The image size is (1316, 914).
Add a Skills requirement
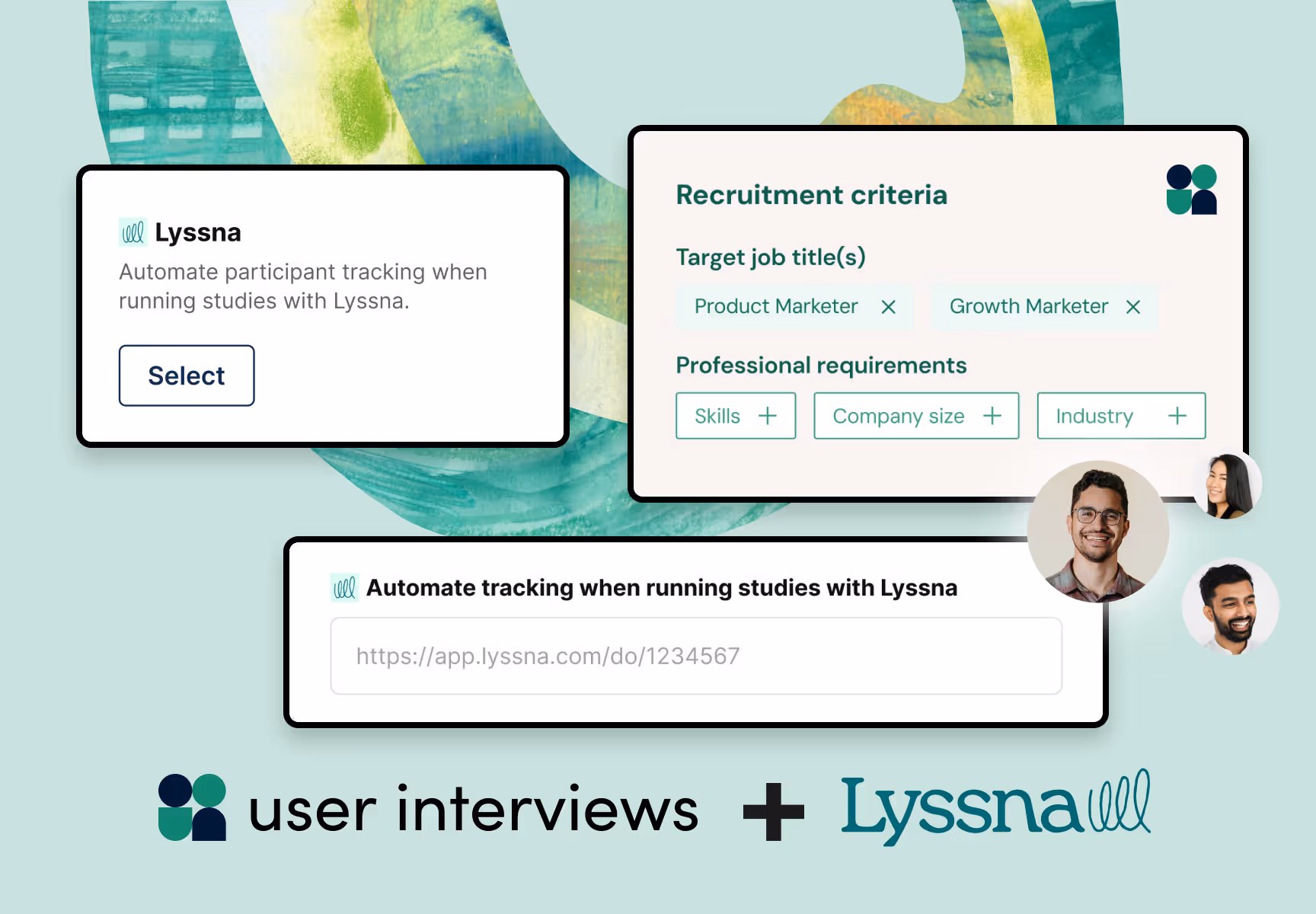coord(736,416)
